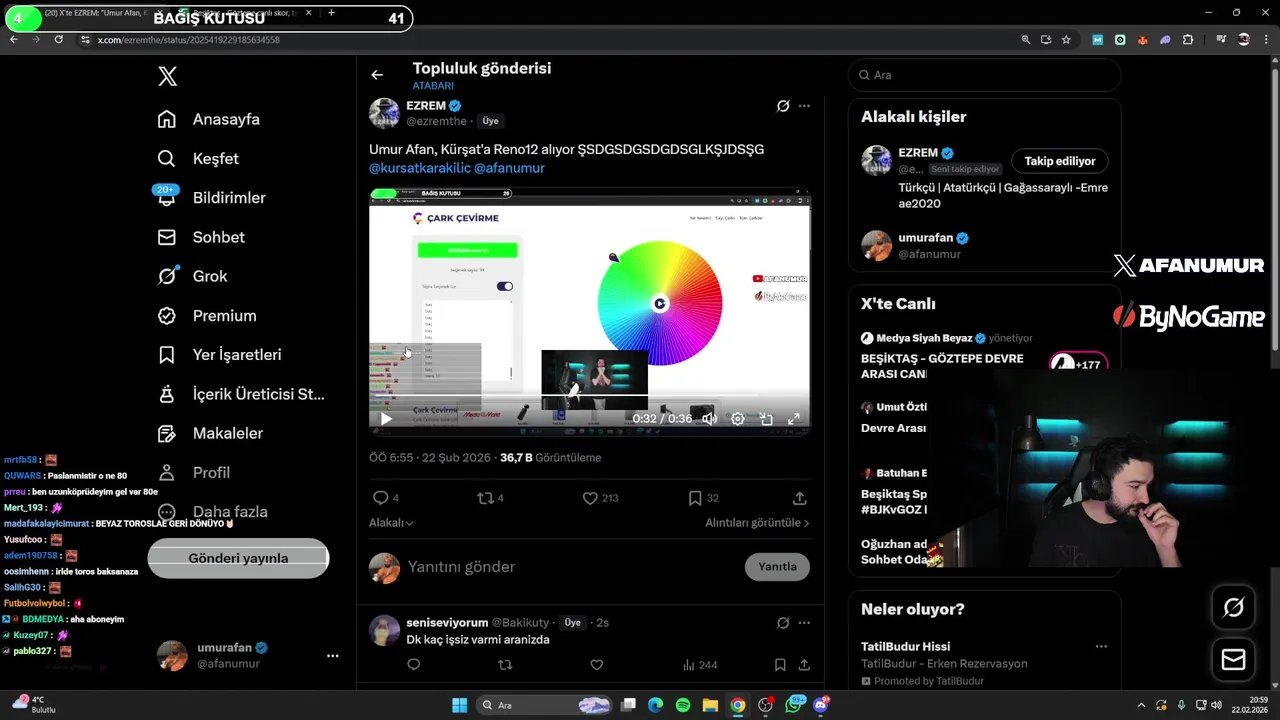Bookmark this page with the star icon

(1066, 39)
